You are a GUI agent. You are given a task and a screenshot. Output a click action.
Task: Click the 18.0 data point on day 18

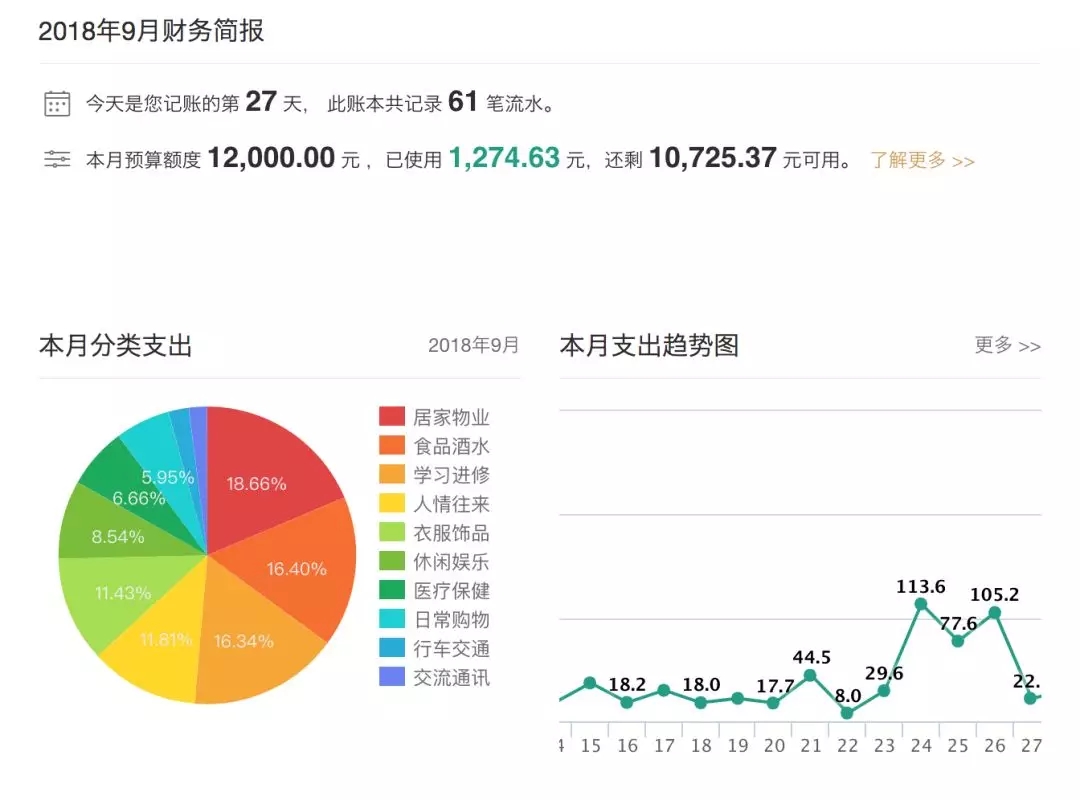[x=700, y=703]
